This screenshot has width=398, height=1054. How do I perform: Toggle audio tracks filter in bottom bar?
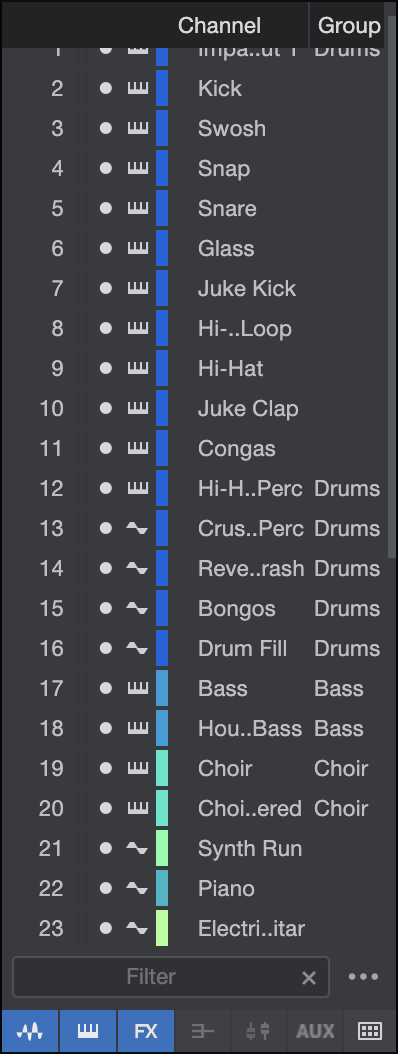pos(30,1031)
